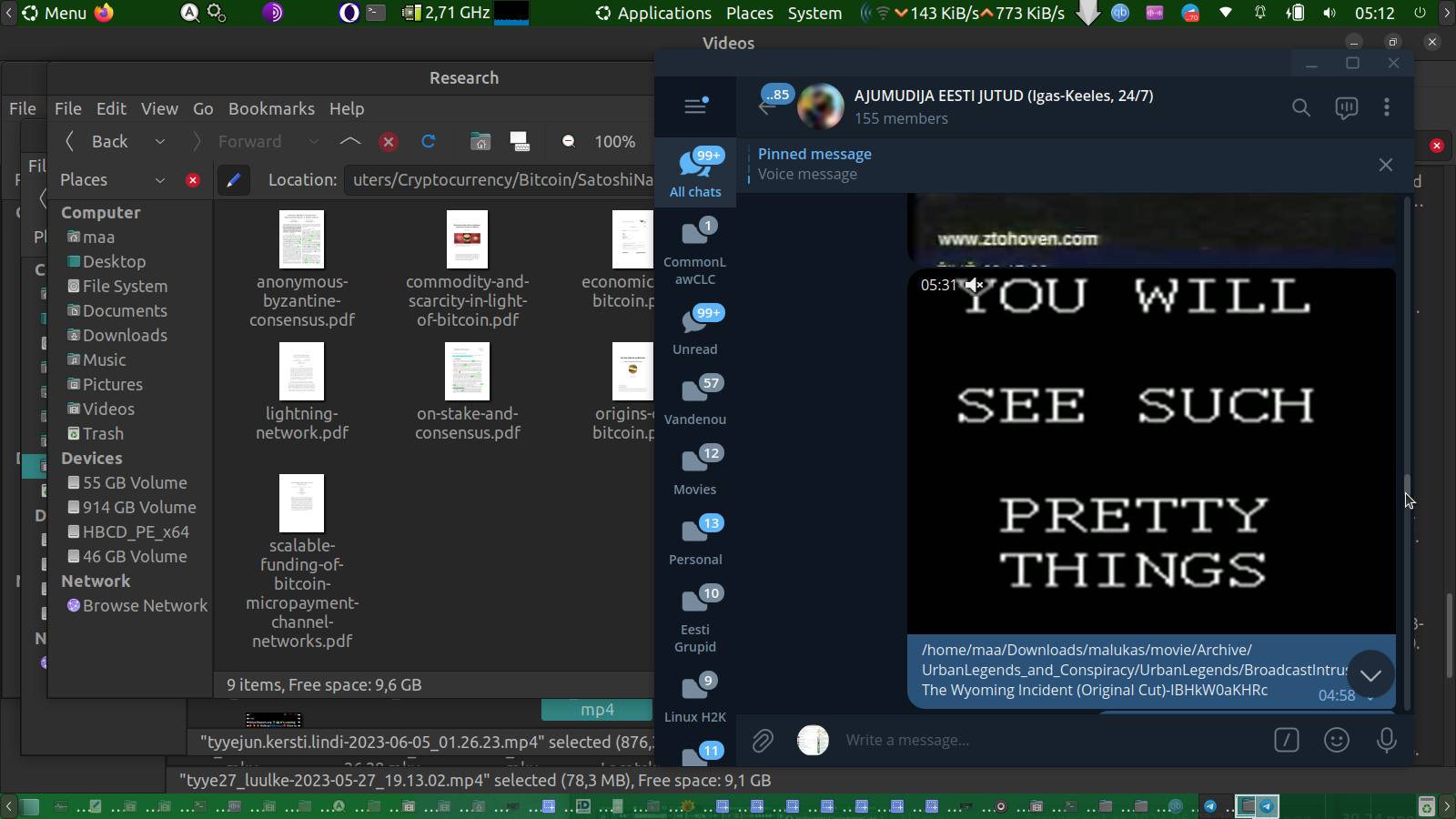Open the Edit menu in Research window
1456x819 pixels.
111,109
